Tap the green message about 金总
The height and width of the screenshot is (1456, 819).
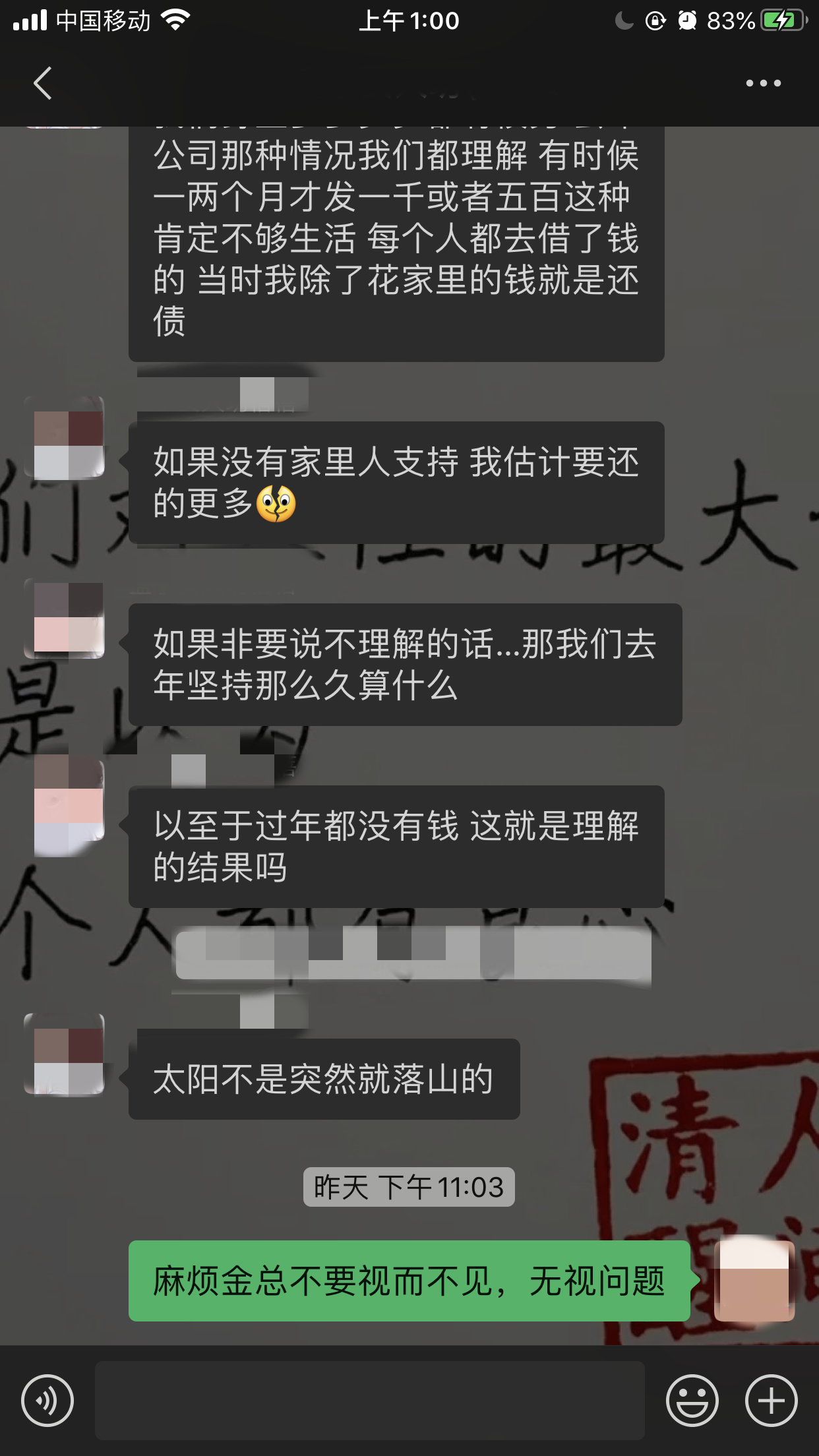click(x=409, y=1281)
